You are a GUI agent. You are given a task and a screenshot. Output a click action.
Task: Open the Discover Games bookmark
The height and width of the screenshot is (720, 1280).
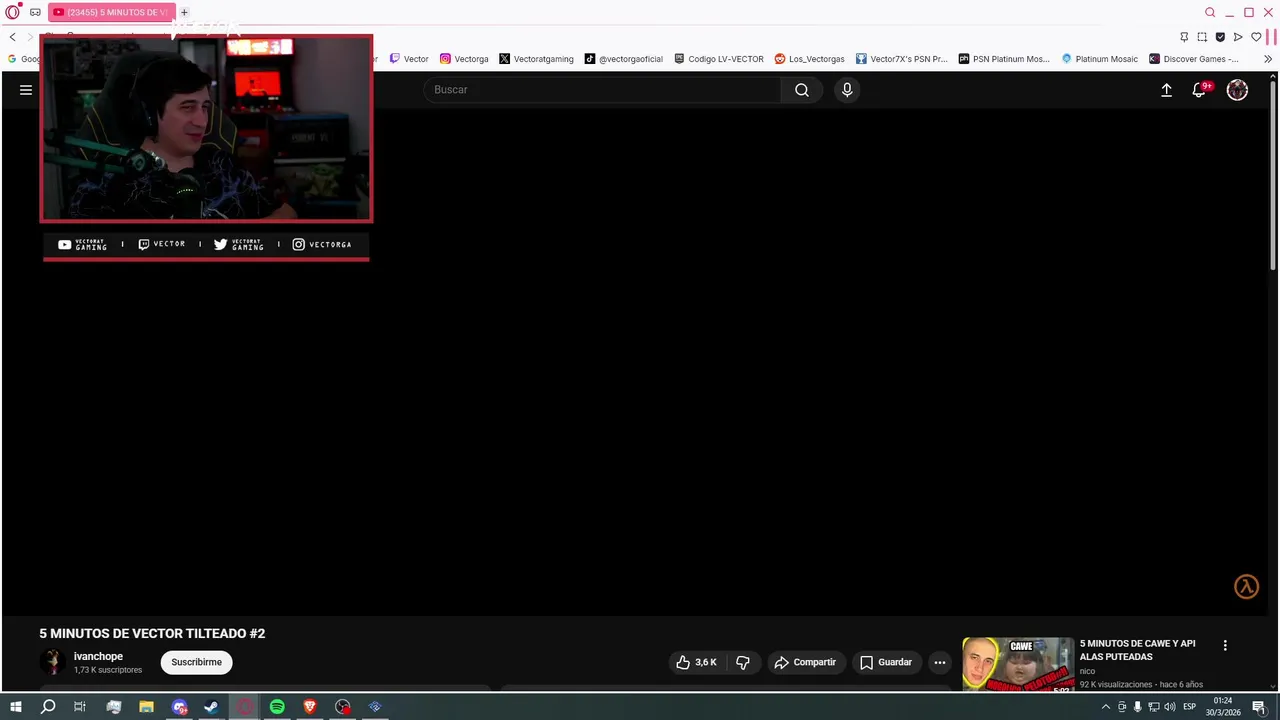[1194, 59]
